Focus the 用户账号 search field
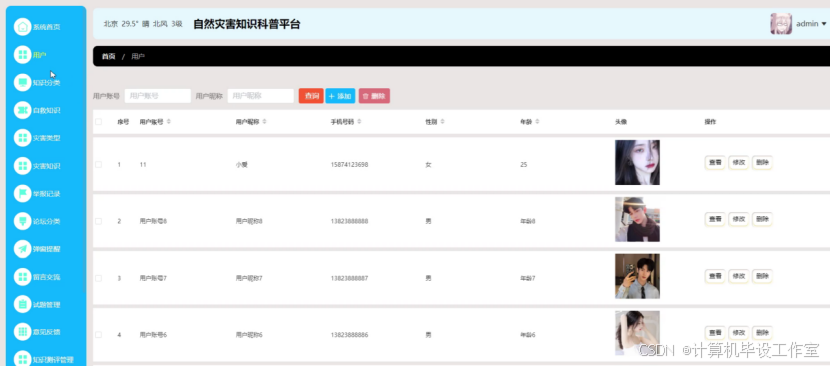The image size is (831, 366). point(157,96)
